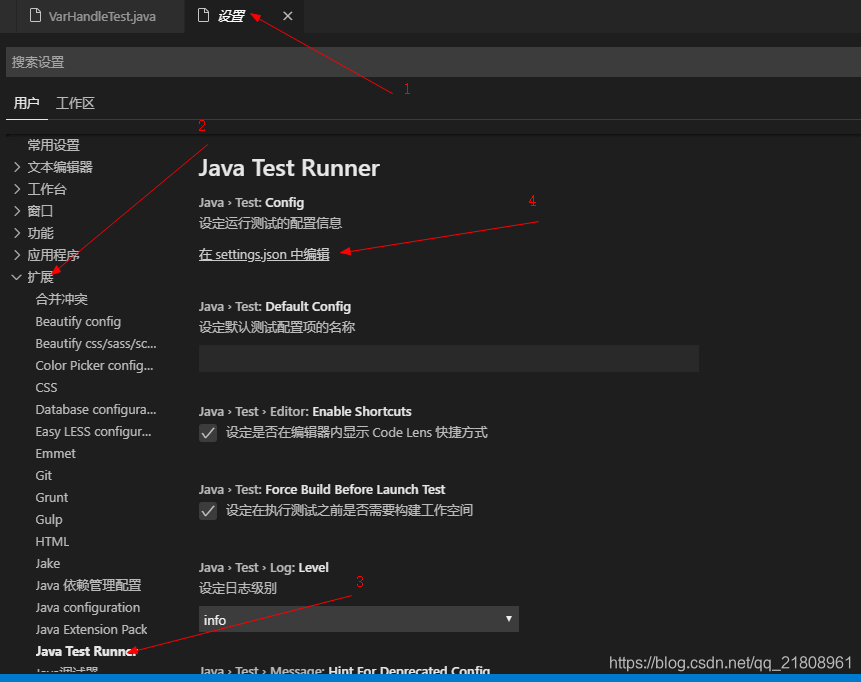Open the Log Level info dropdown
The height and width of the screenshot is (682, 861).
tap(359, 619)
